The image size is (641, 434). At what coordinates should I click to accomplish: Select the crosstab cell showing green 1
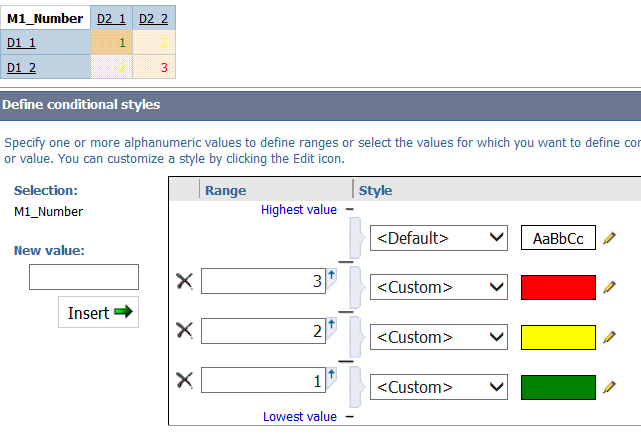coord(112,42)
